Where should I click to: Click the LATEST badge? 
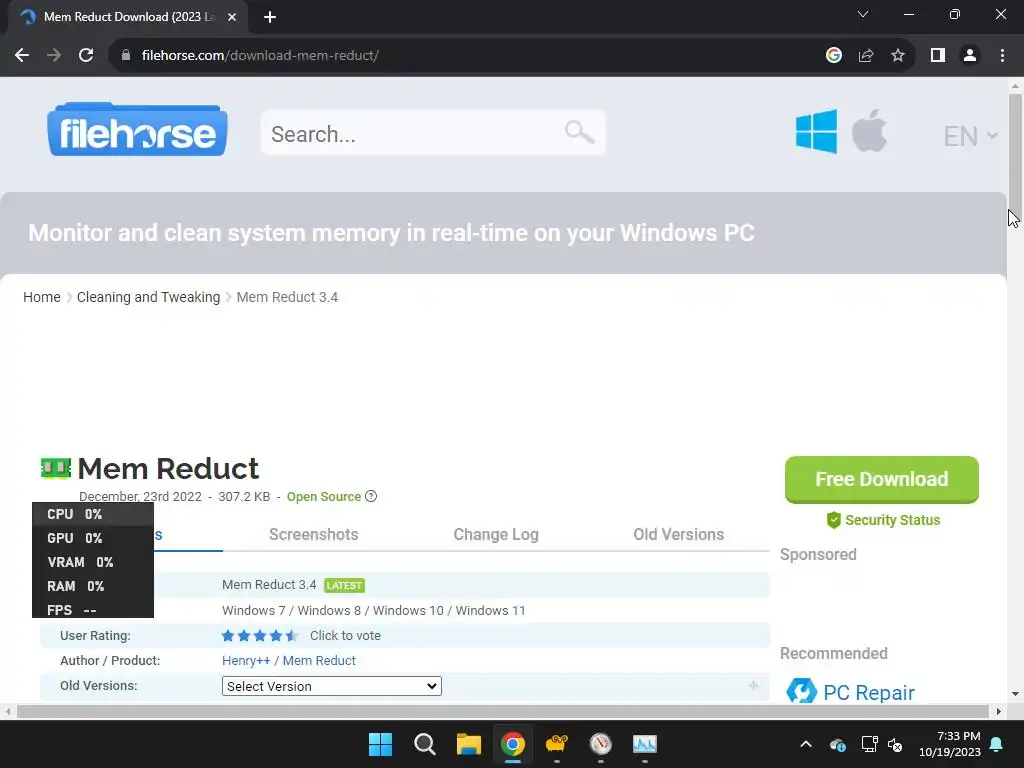pos(344,585)
